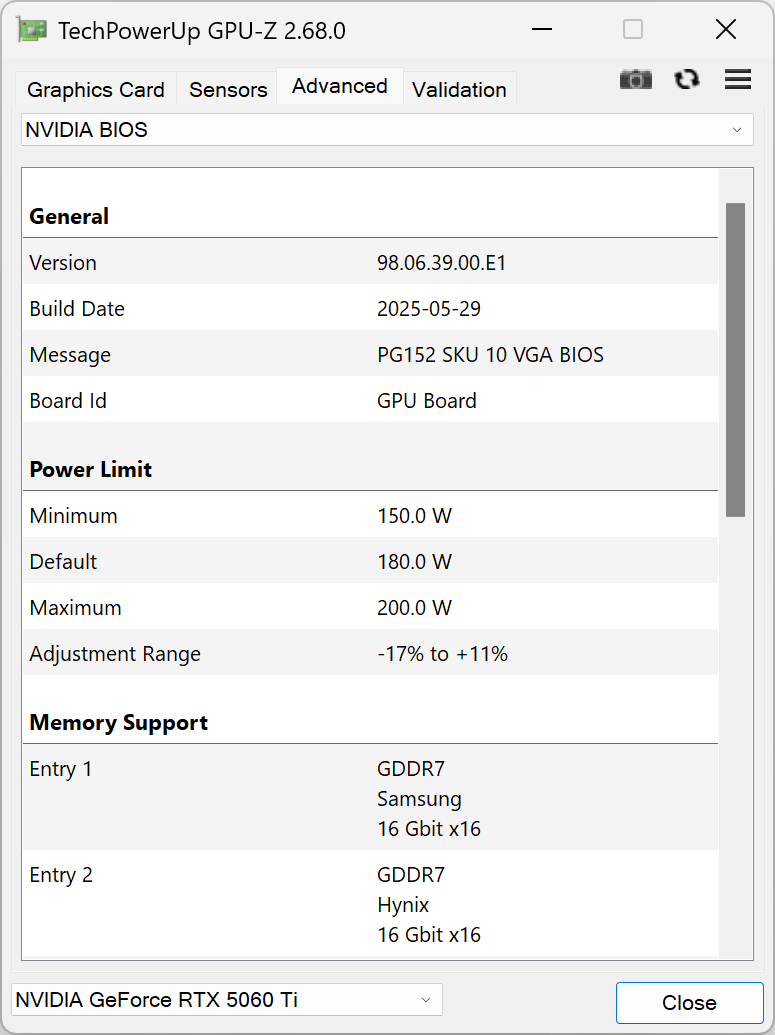Click the Adjustment Range value

[443, 654]
